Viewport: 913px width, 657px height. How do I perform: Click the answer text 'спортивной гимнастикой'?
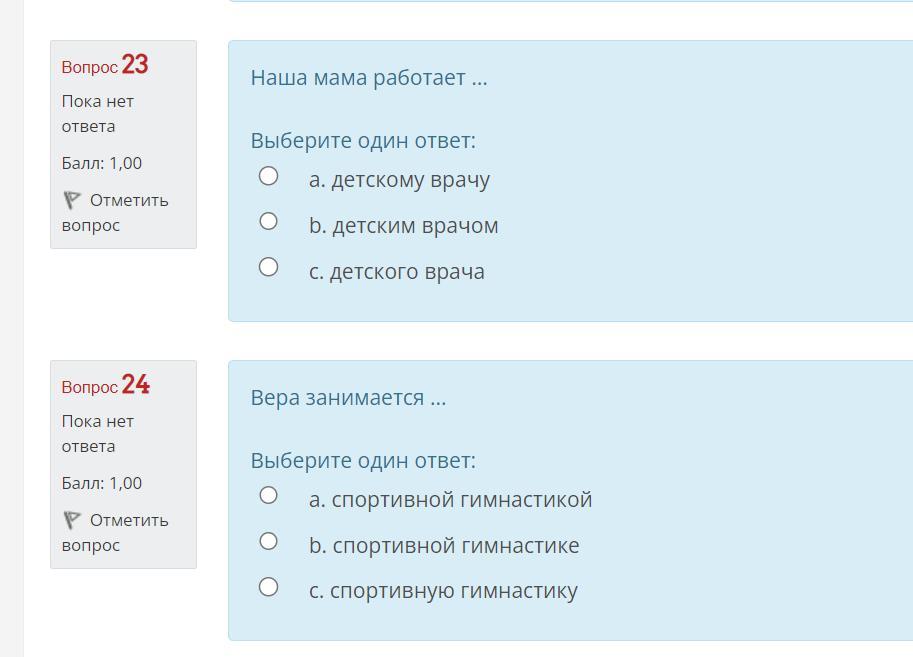click(x=462, y=500)
